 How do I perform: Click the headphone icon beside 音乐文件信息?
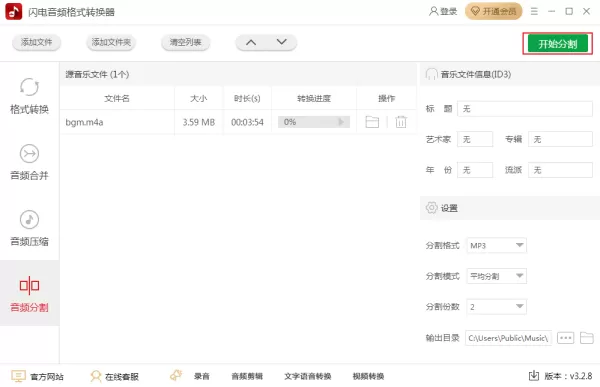431,74
